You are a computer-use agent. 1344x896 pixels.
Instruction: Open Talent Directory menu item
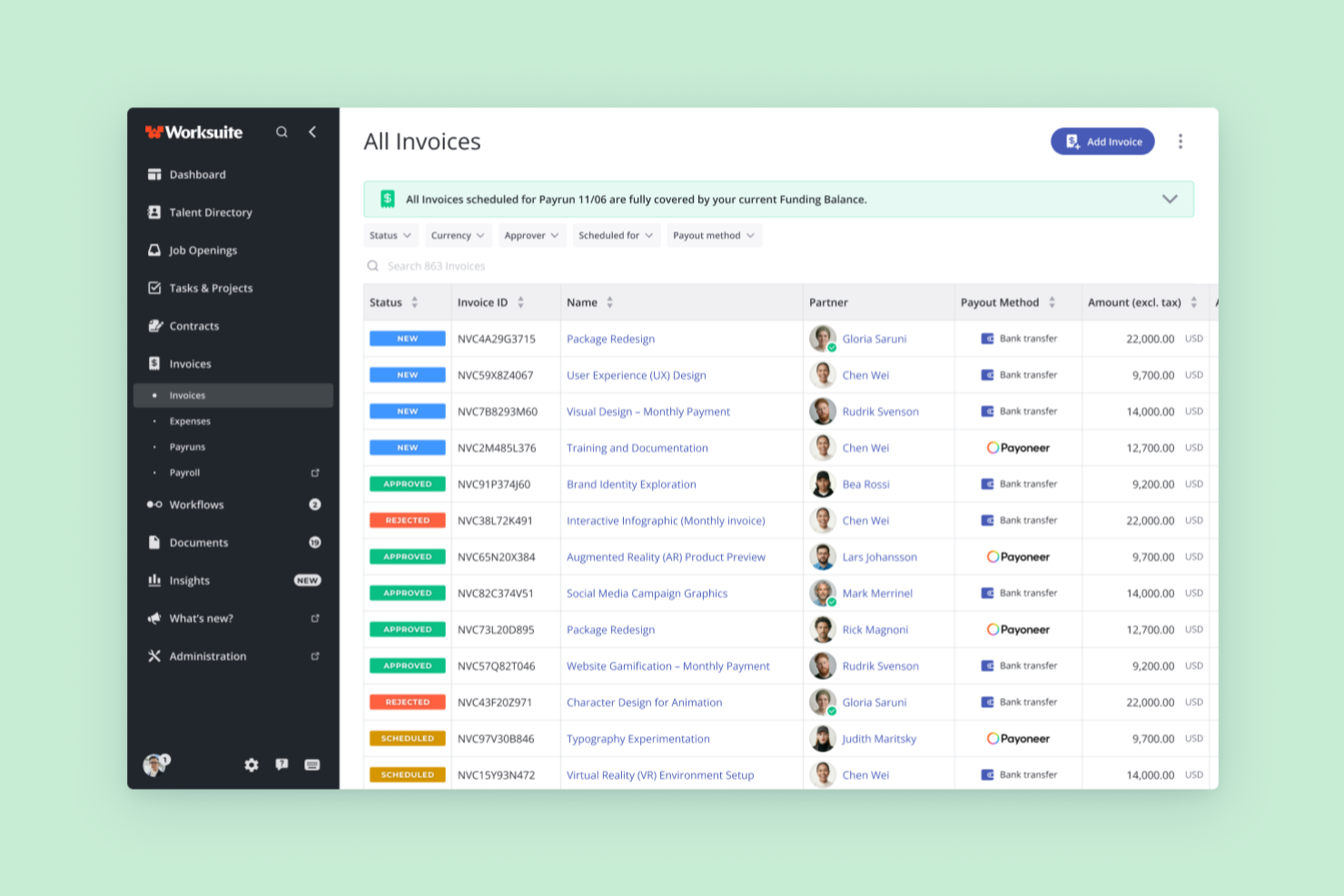point(211,212)
